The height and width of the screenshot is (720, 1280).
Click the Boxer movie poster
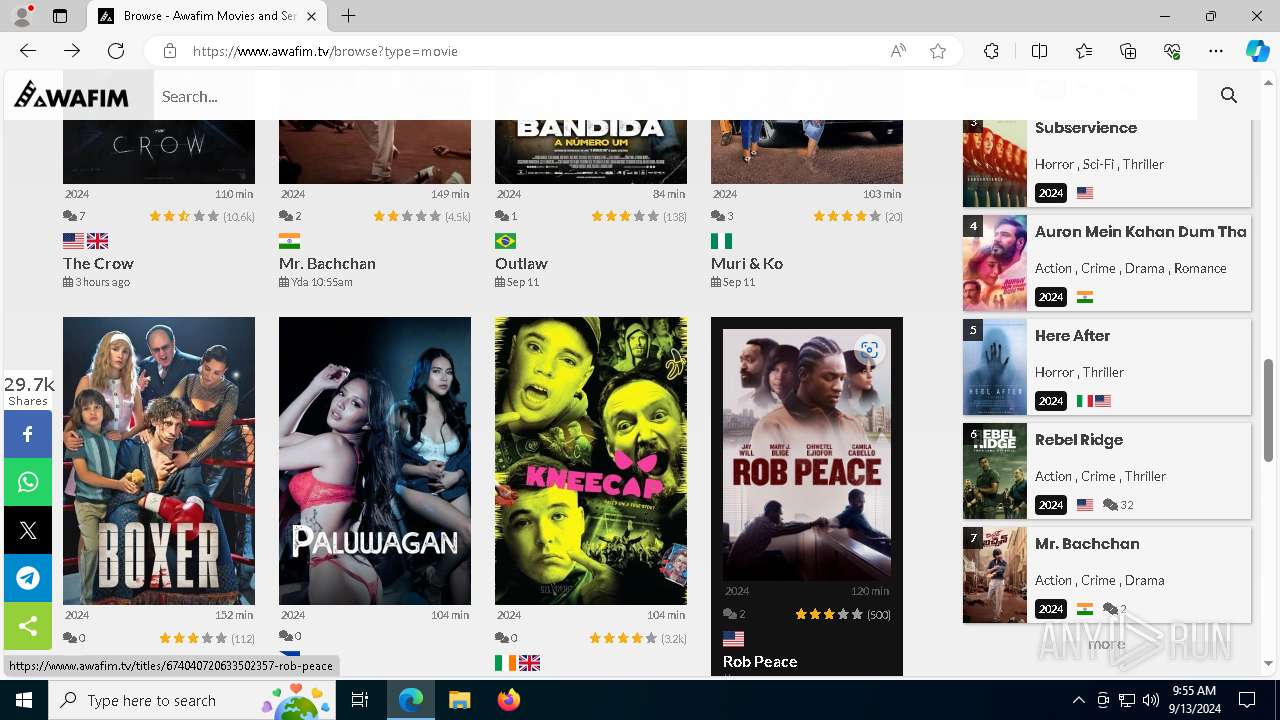click(x=159, y=461)
